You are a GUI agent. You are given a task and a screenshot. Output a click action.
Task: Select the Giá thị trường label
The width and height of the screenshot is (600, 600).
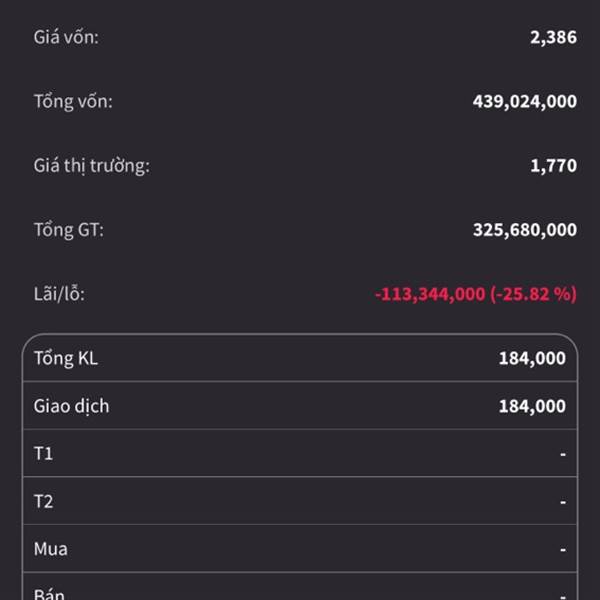[x=91, y=166]
